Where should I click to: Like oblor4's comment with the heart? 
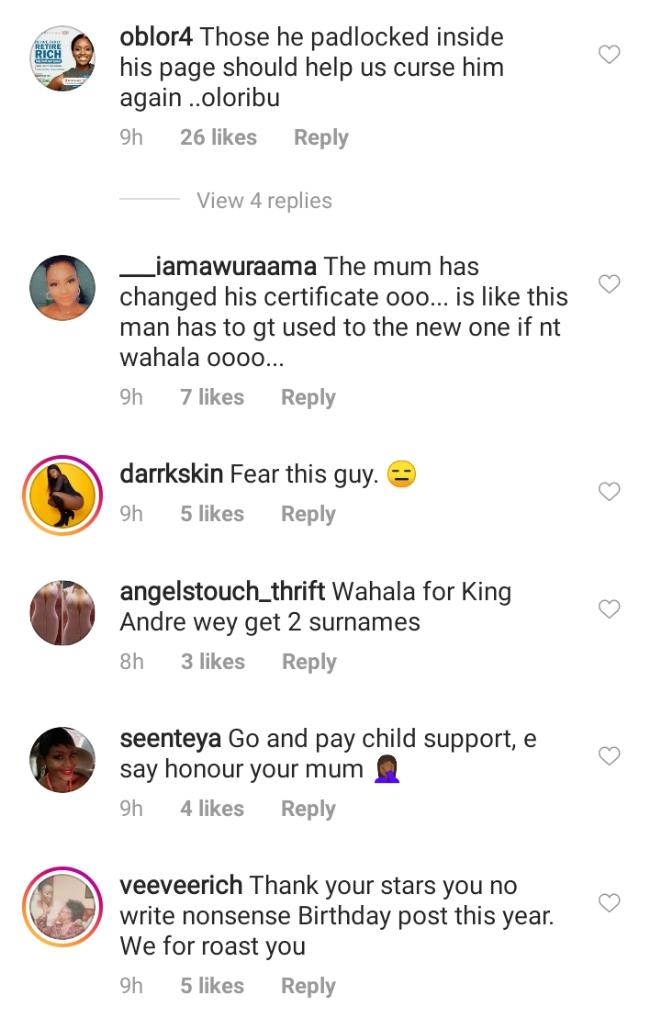pyautogui.click(x=609, y=54)
